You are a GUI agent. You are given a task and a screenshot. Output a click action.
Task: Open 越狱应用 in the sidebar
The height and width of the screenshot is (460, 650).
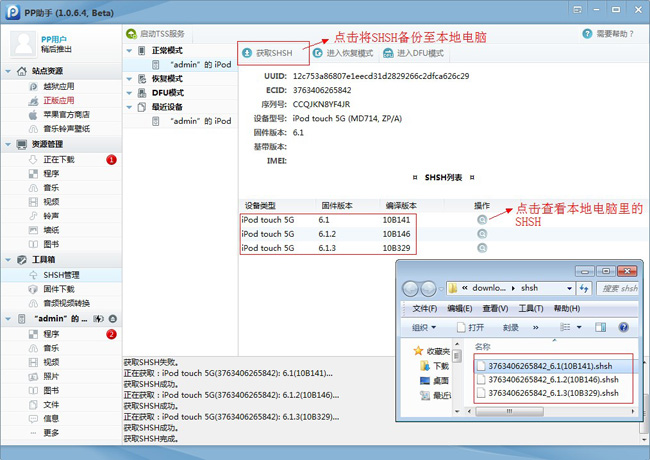click(x=58, y=87)
